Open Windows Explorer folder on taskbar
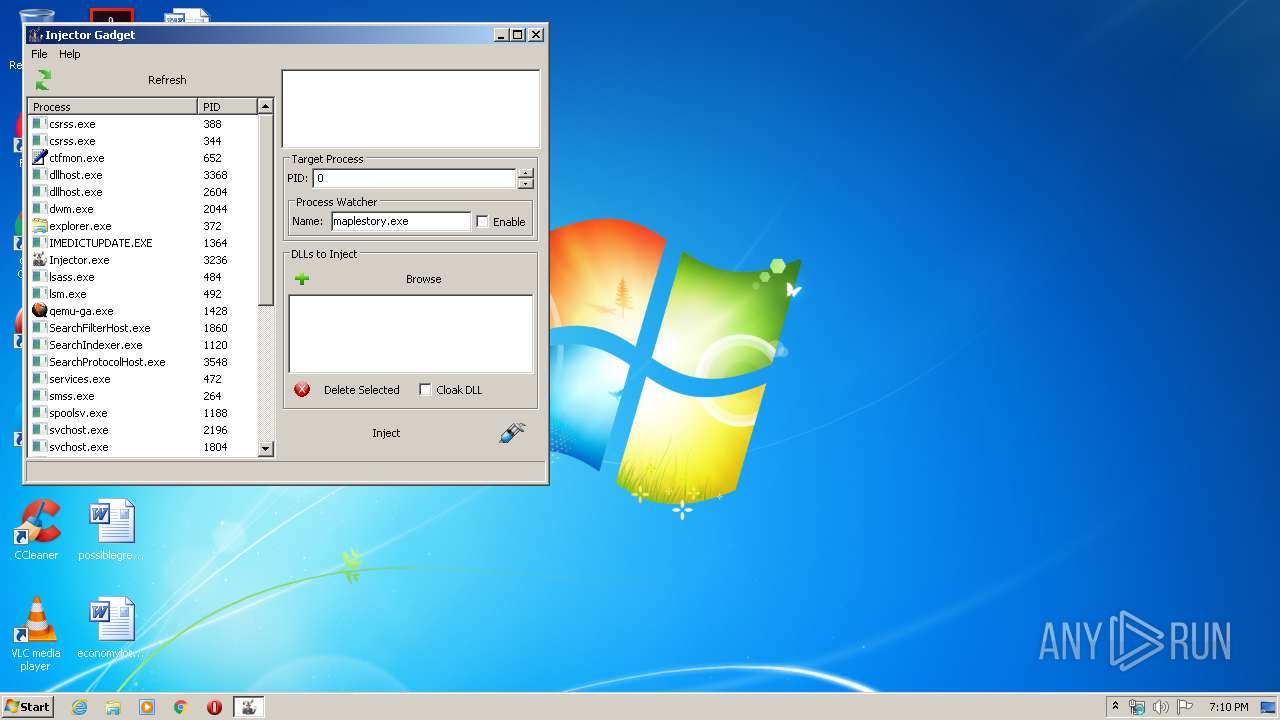The width and height of the screenshot is (1280, 720). click(x=113, y=707)
